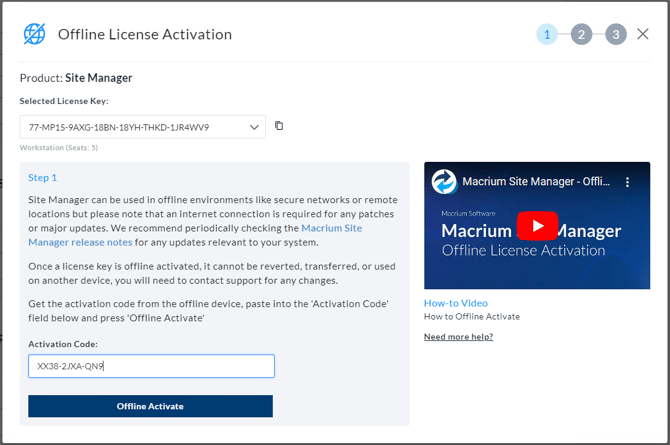
Task: Close the Offline License Activation dialog
Action: (x=643, y=34)
